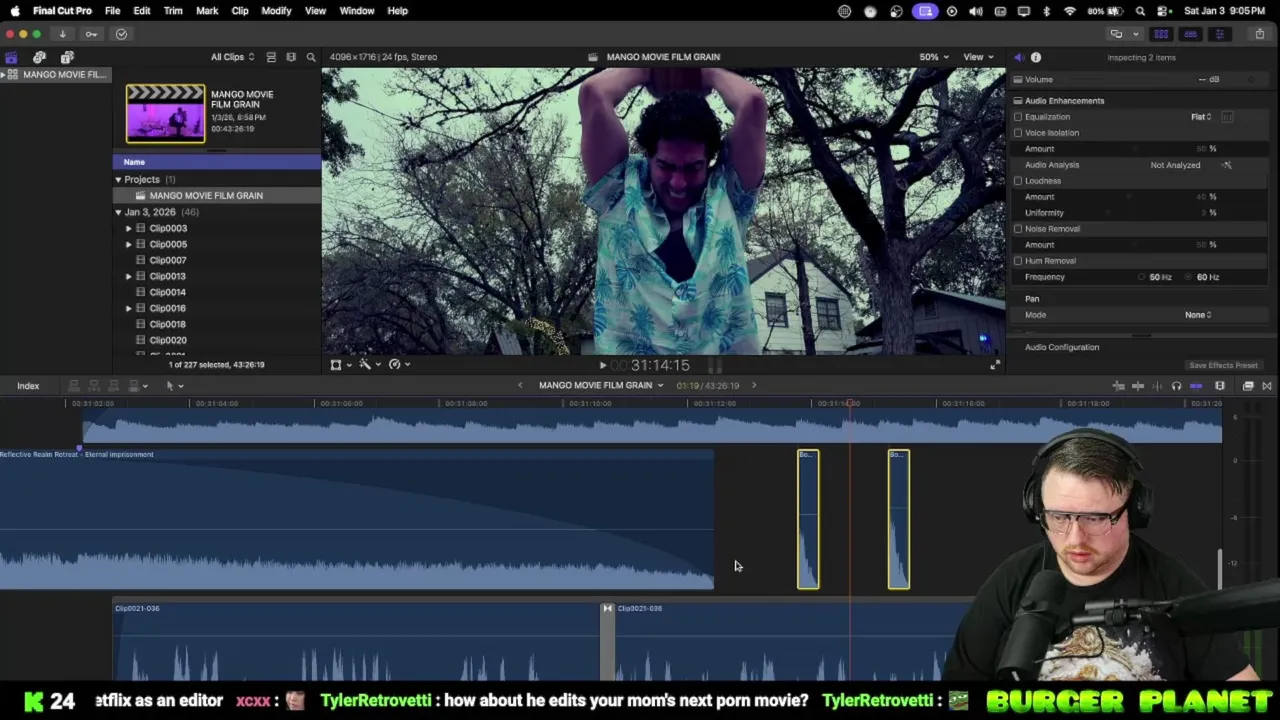Viewport: 1280px width, 720px height.
Task: Open the Effects Browser icon
Action: point(1248,386)
